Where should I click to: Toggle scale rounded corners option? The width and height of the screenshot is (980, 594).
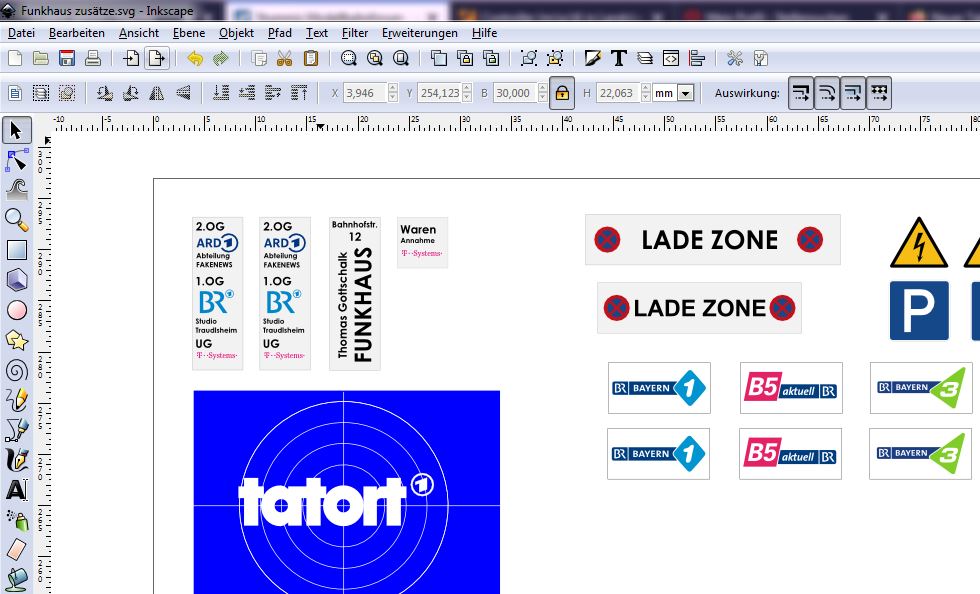click(827, 93)
